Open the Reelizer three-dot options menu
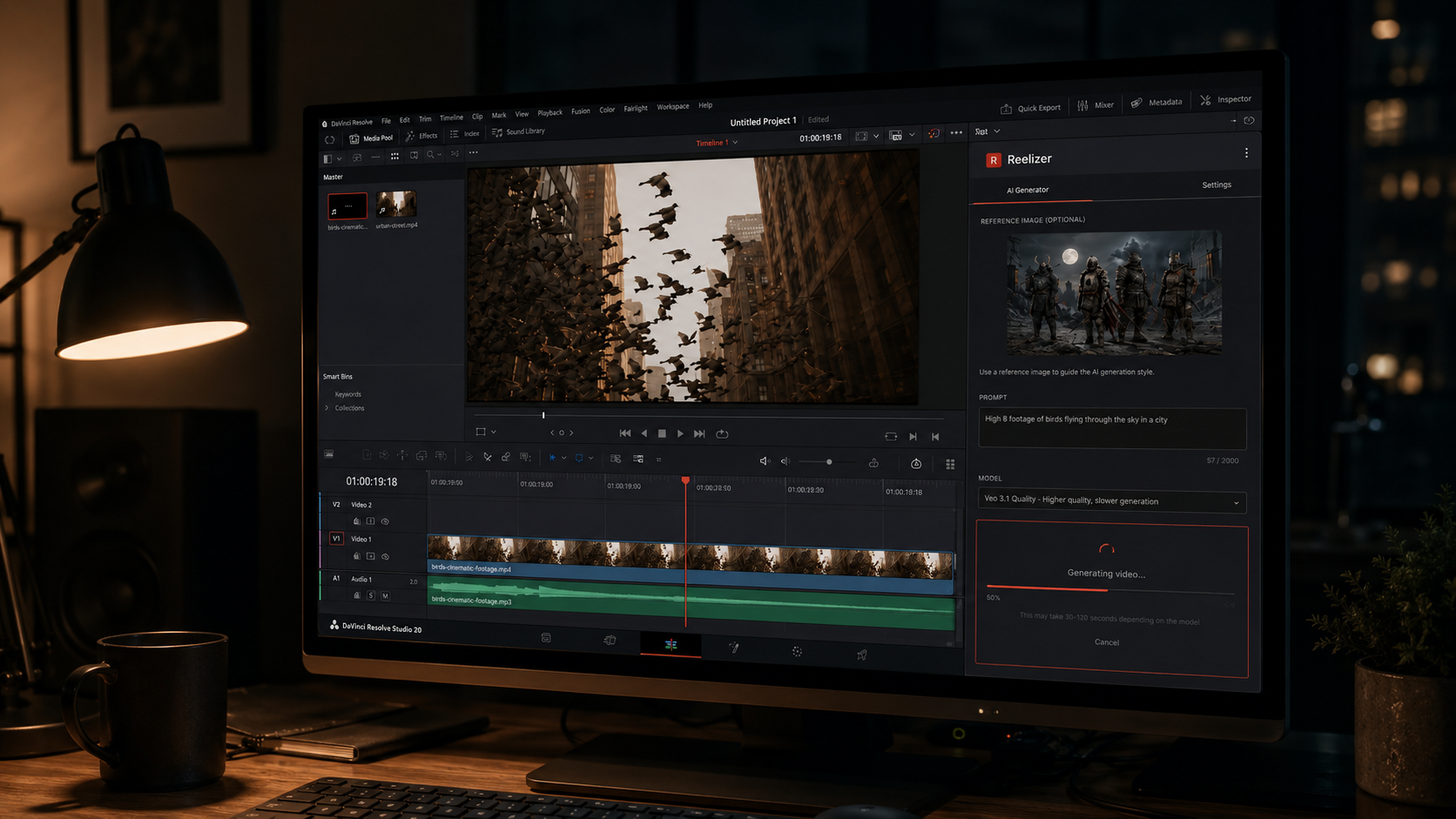This screenshot has width=1456, height=819. [1246, 153]
